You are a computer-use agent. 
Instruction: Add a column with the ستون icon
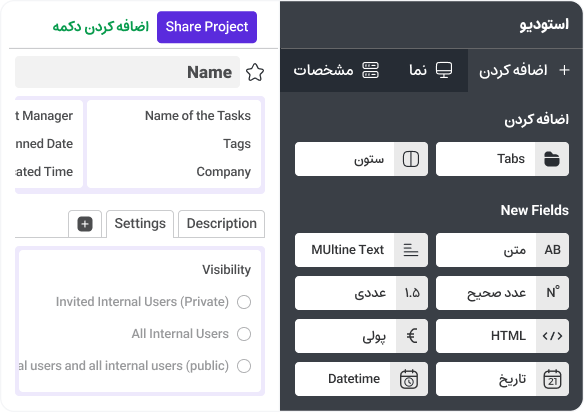[411, 159]
